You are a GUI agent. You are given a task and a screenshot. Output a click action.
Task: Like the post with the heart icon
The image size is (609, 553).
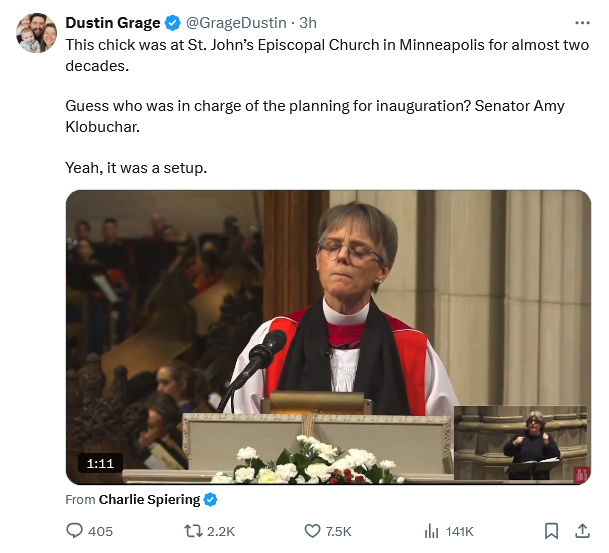point(312,531)
